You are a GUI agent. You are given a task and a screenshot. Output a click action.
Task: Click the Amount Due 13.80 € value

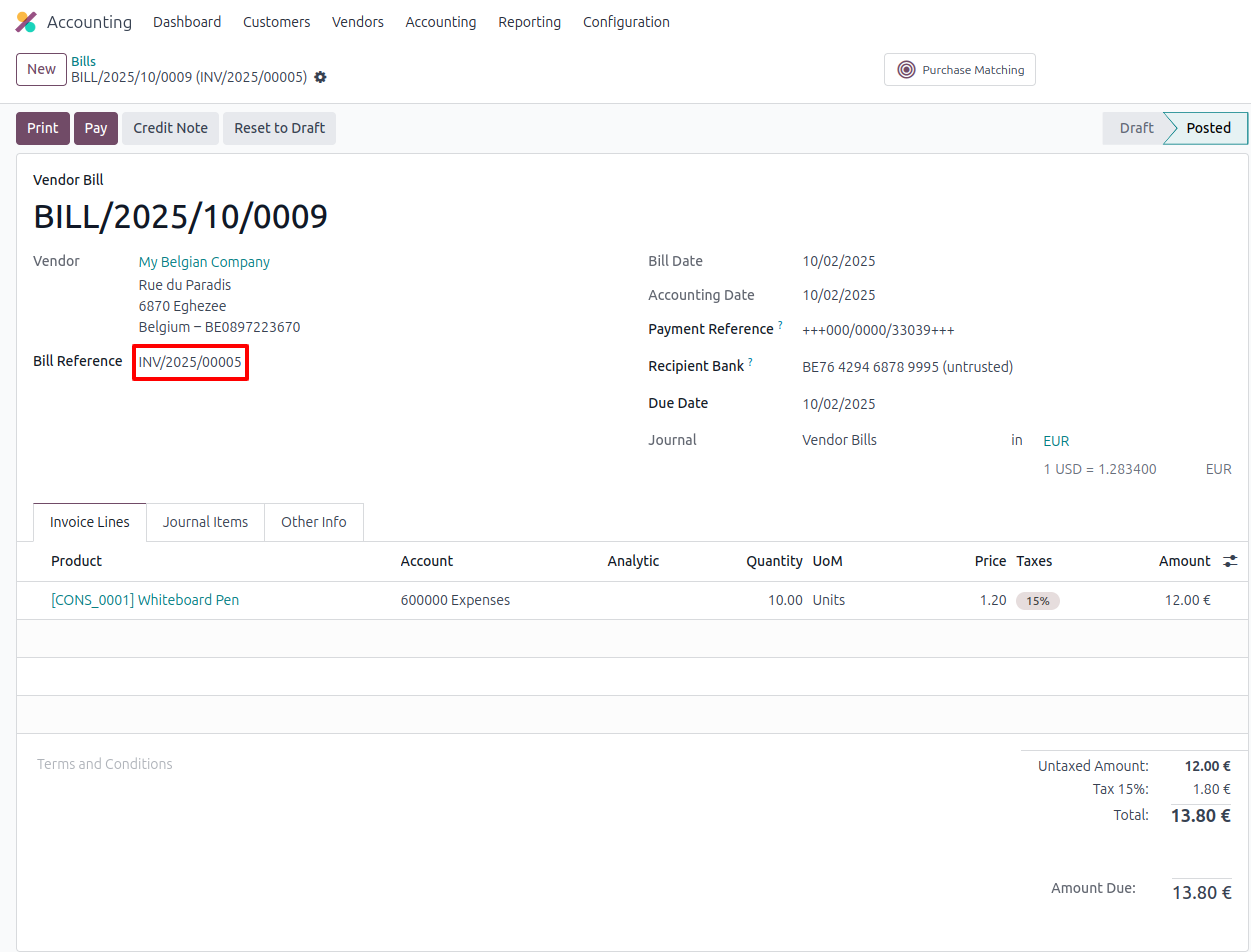click(x=1202, y=892)
